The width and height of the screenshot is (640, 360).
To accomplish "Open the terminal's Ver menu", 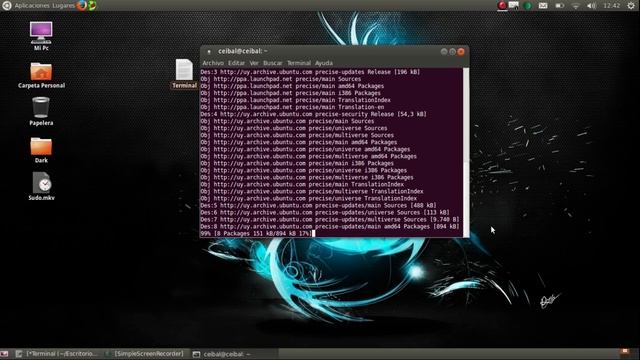I will [x=254, y=63].
